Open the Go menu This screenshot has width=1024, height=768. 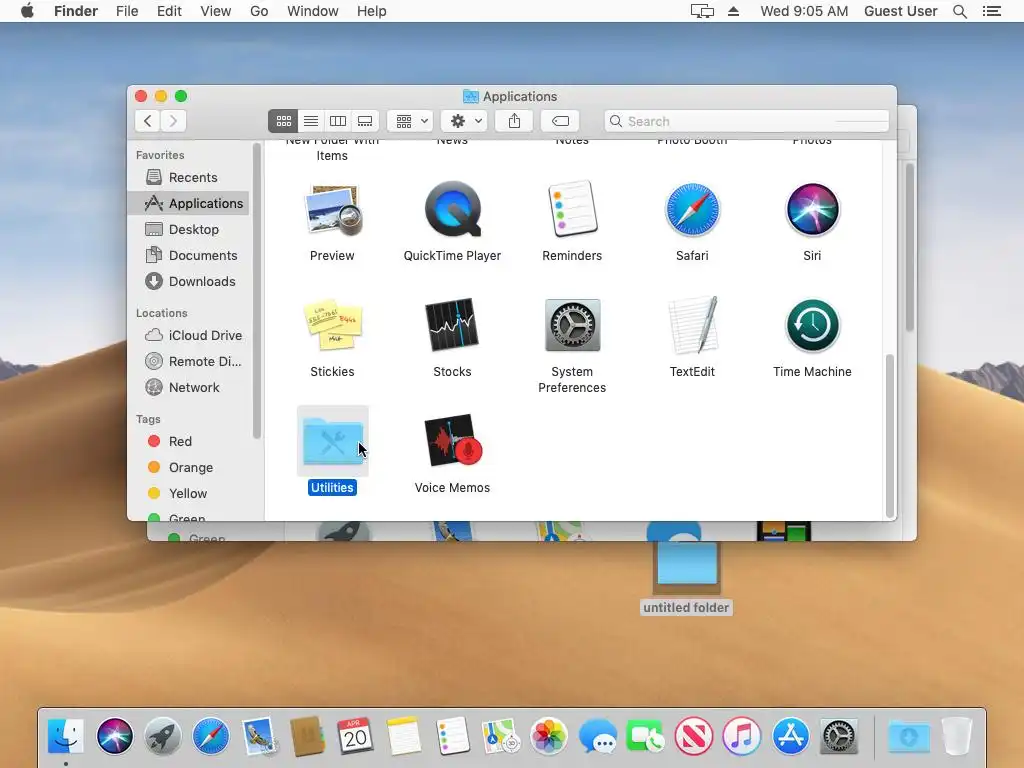(259, 11)
